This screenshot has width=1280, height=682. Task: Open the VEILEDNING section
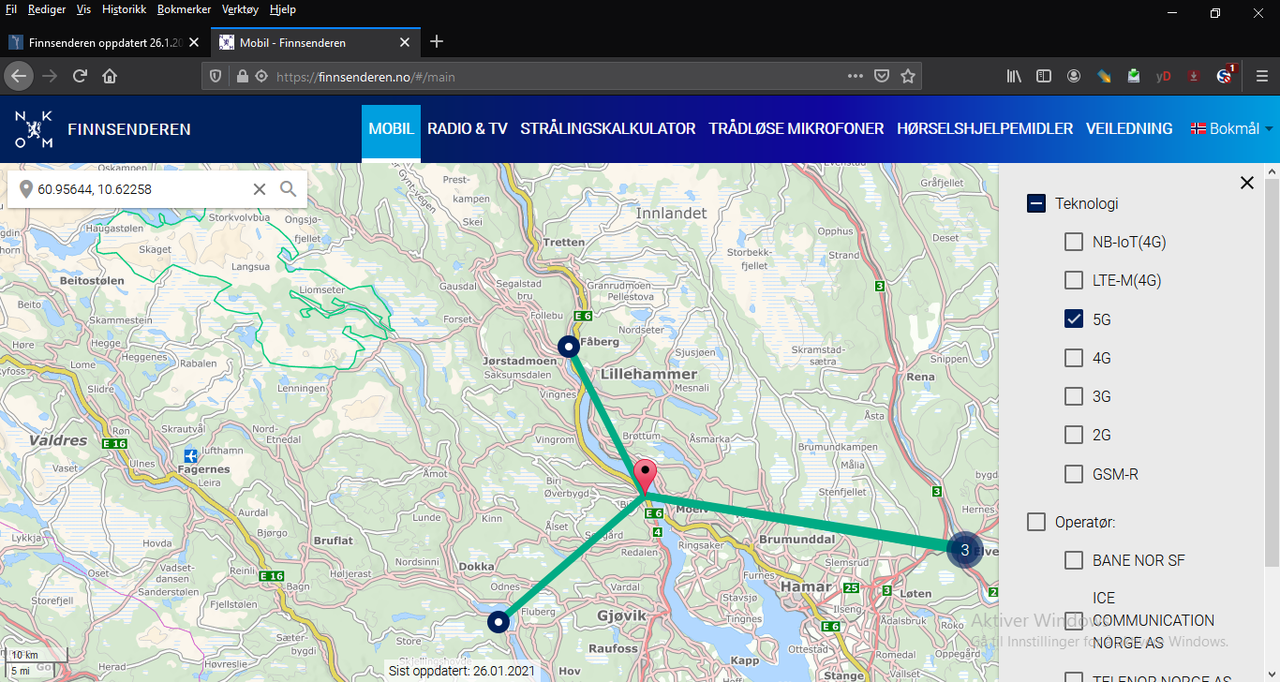1129,129
